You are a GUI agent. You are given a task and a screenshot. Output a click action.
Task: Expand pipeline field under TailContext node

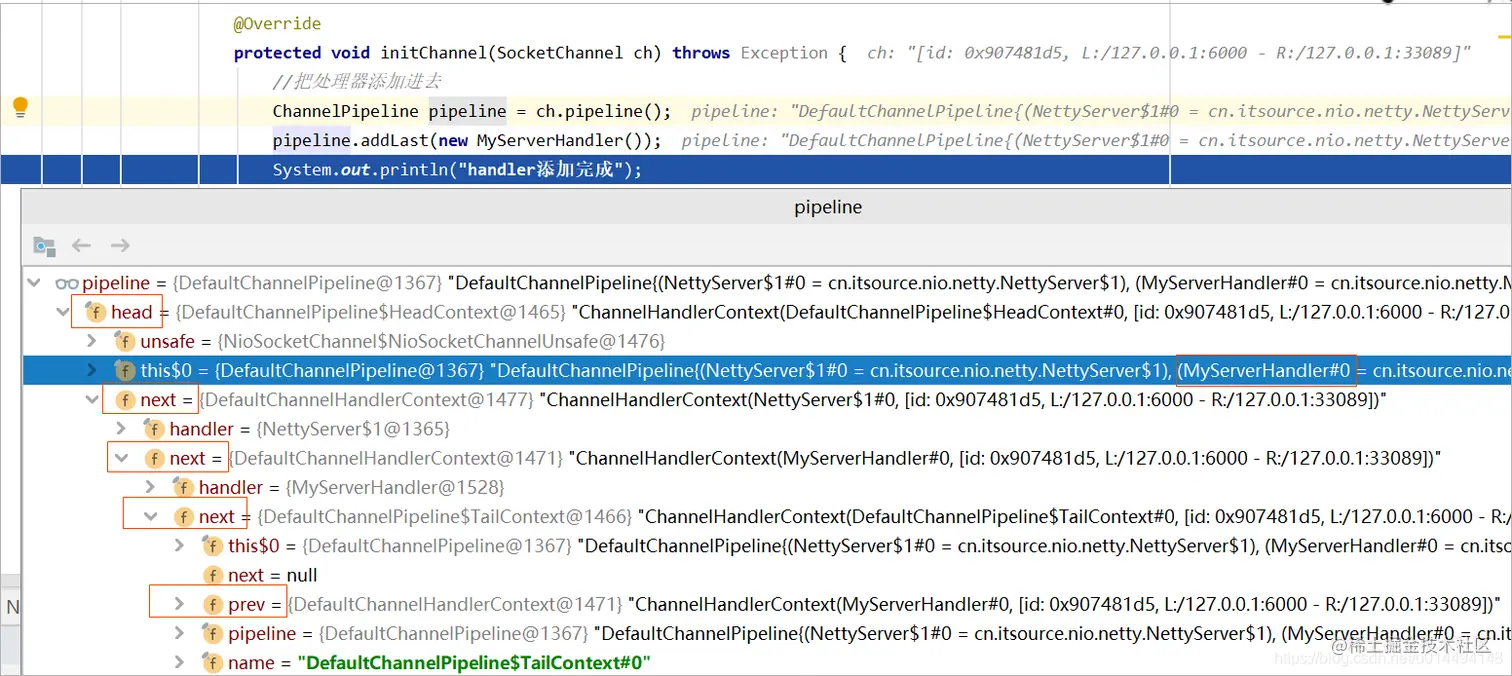(180, 633)
